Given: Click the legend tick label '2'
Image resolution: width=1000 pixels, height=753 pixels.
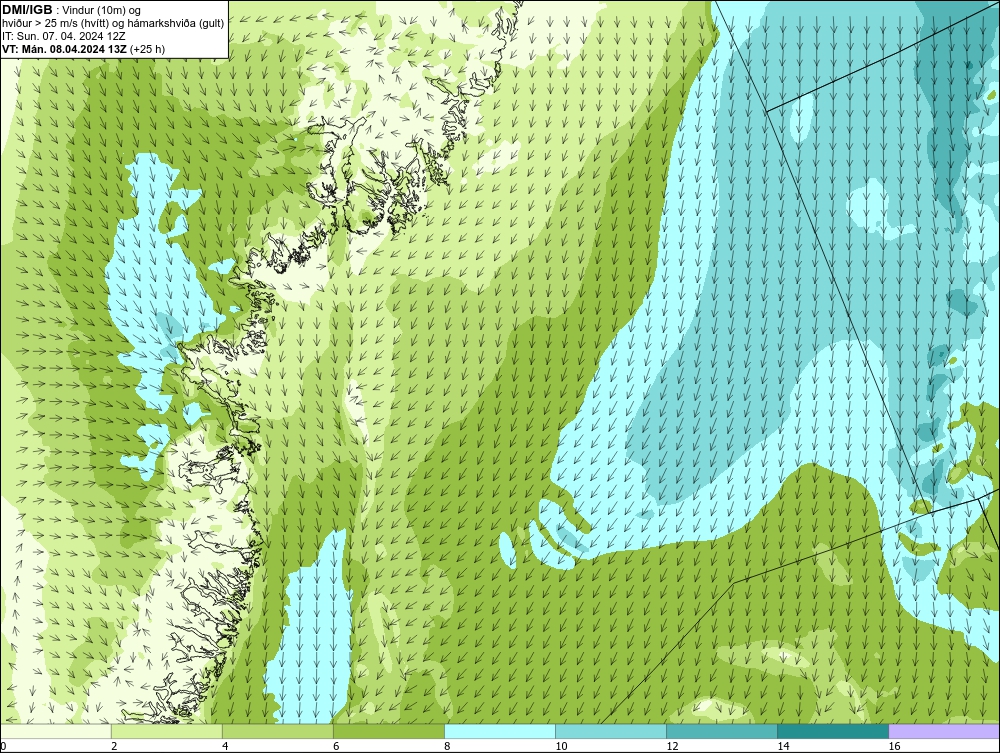Looking at the screenshot, I should 114,747.
